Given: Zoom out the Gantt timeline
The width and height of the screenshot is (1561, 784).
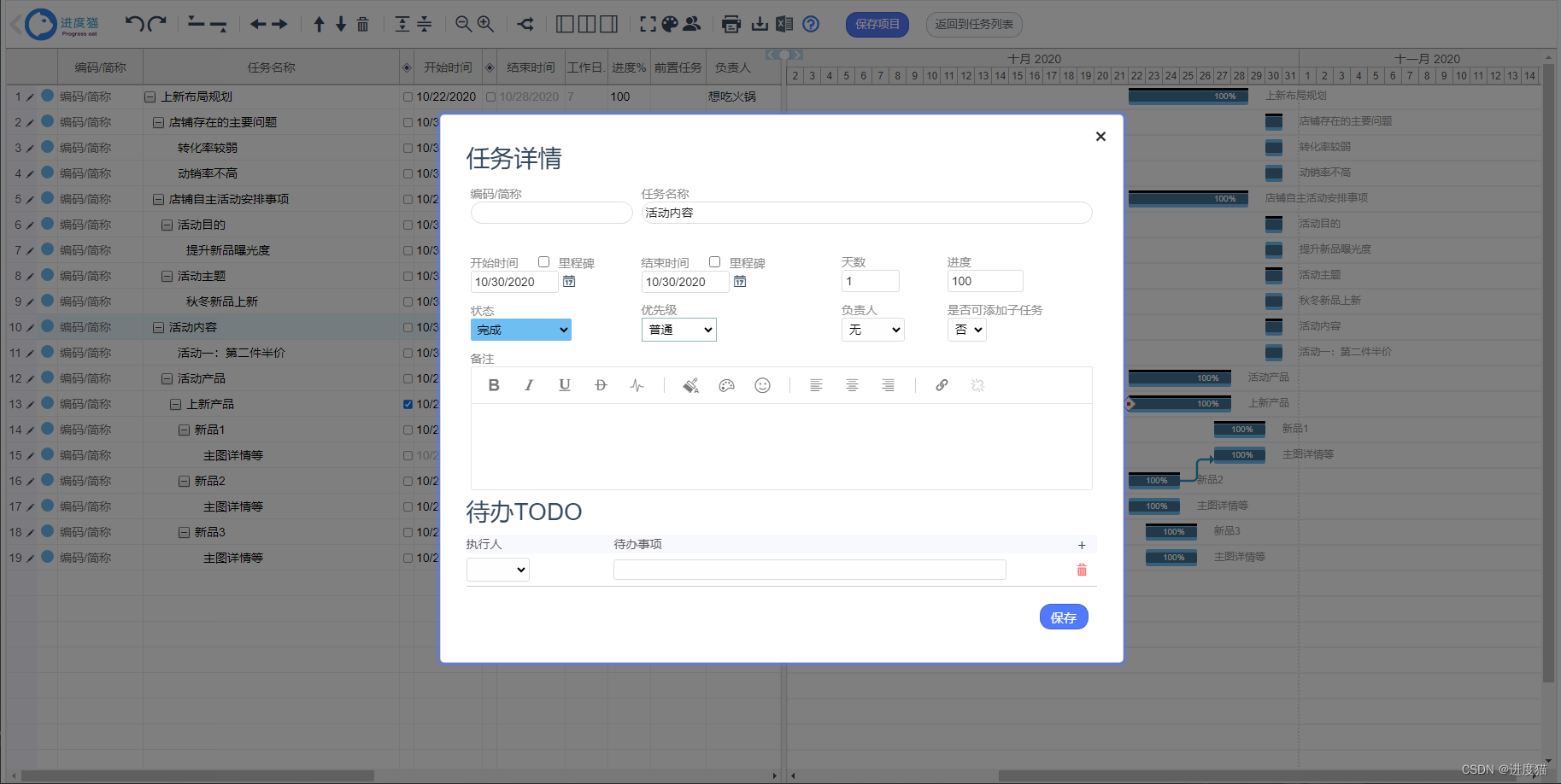Looking at the screenshot, I should pyautogui.click(x=463, y=24).
